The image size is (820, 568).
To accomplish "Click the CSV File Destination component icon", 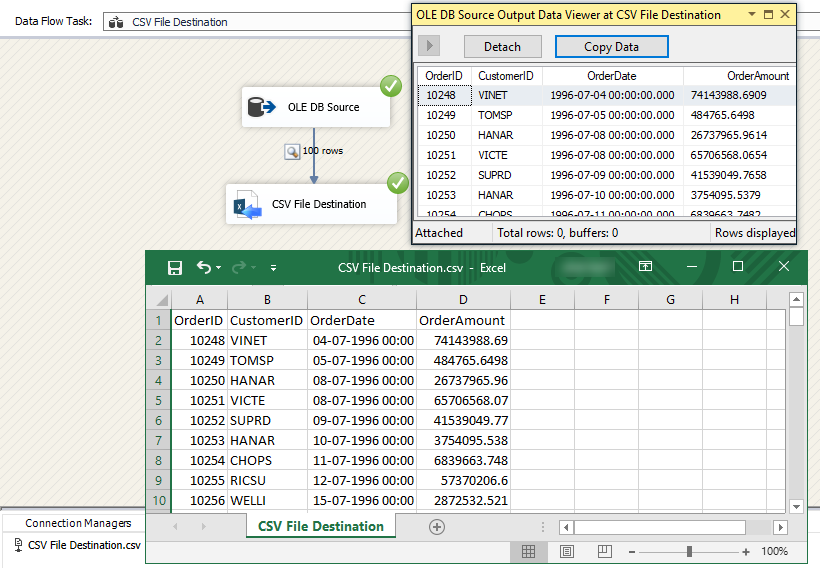I will [x=247, y=205].
